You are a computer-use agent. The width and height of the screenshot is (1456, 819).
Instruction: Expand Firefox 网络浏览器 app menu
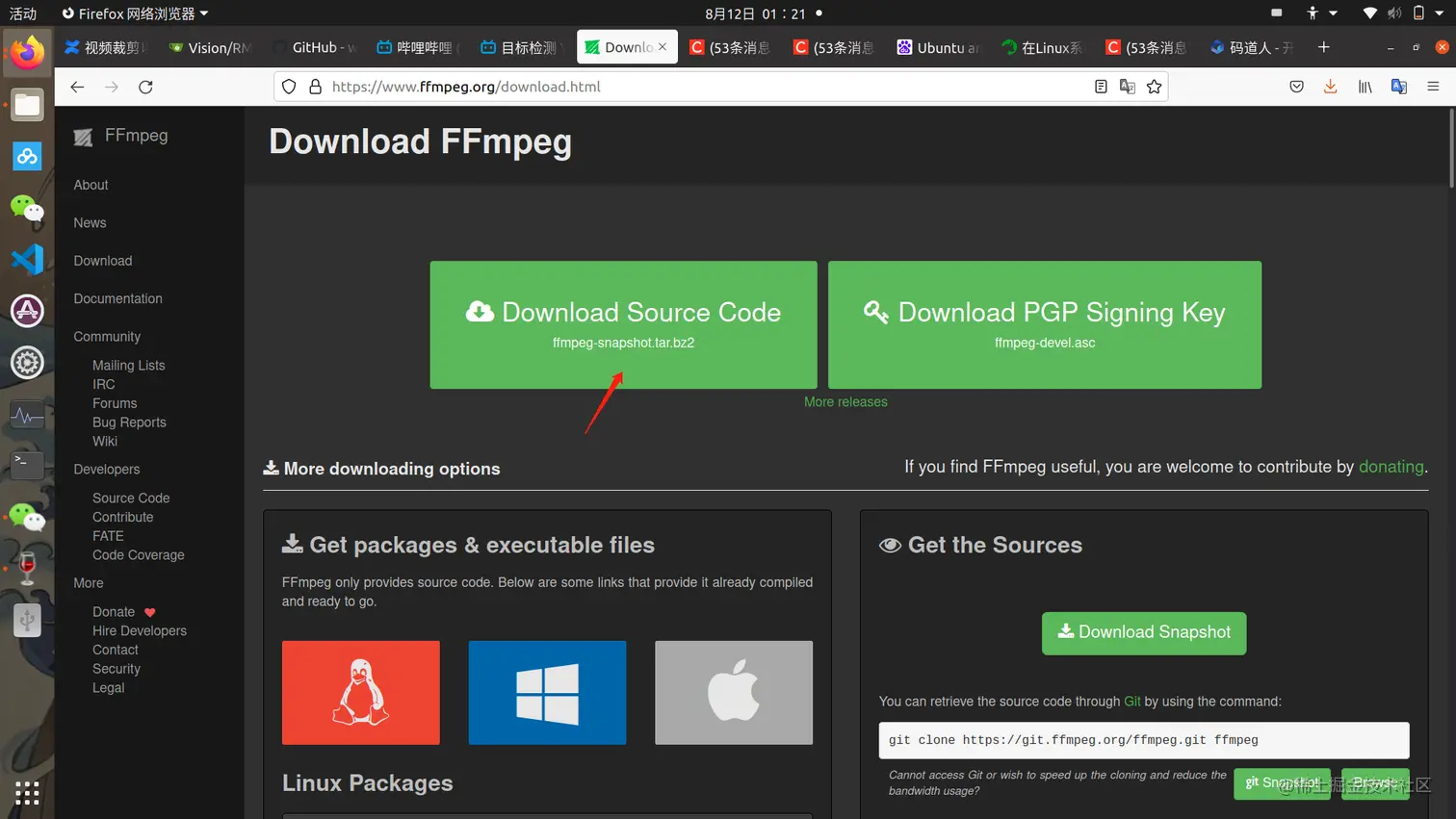click(135, 13)
